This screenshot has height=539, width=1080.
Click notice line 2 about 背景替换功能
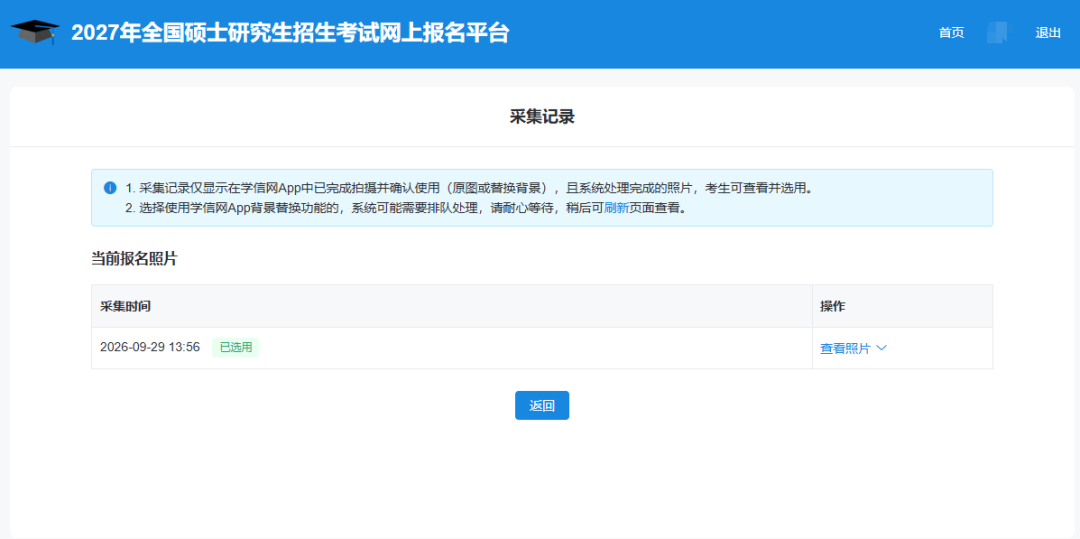pyautogui.click(x=406, y=208)
